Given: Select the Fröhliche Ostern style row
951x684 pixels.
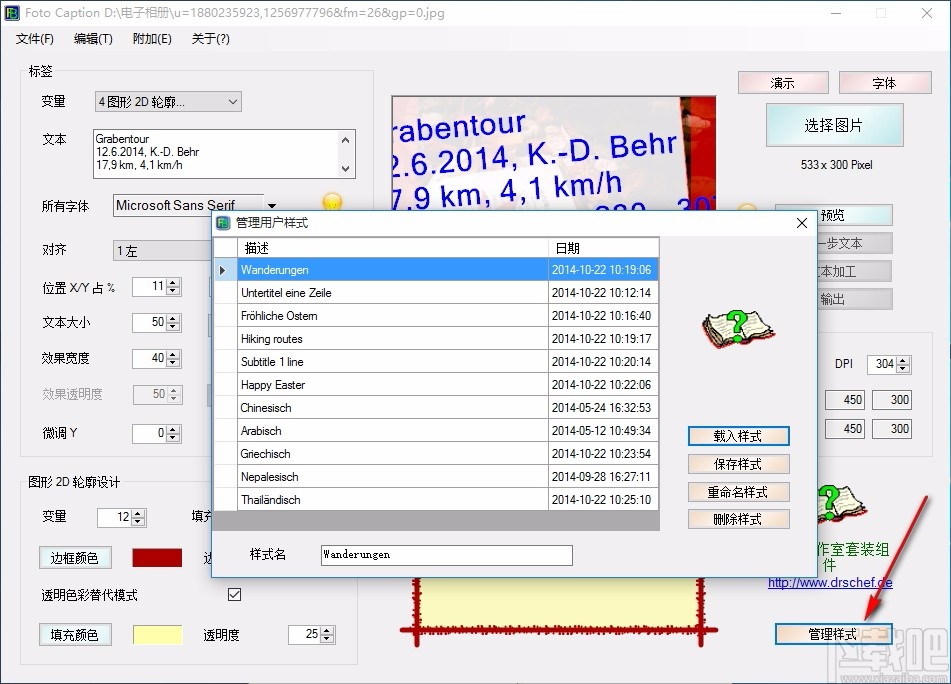Looking at the screenshot, I should click(x=436, y=316).
